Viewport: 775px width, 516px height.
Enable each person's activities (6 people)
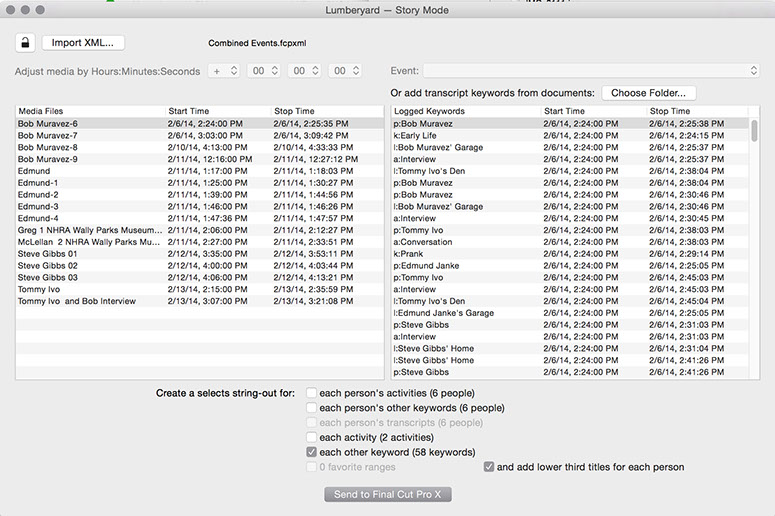click(x=311, y=393)
